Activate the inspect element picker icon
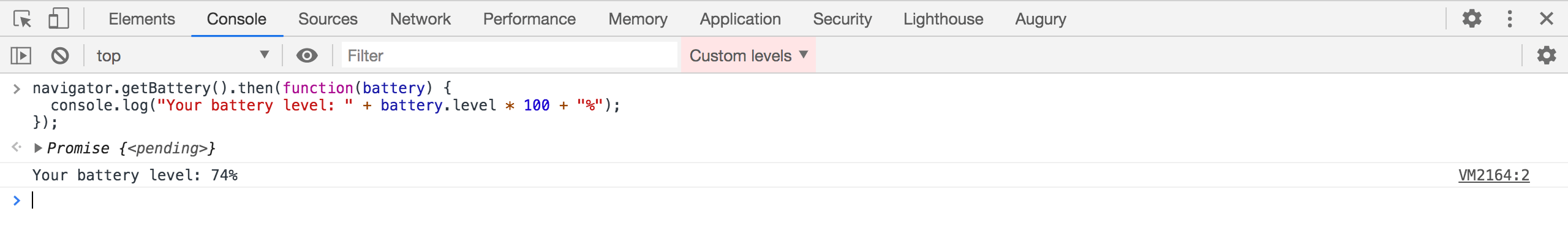 [x=22, y=19]
